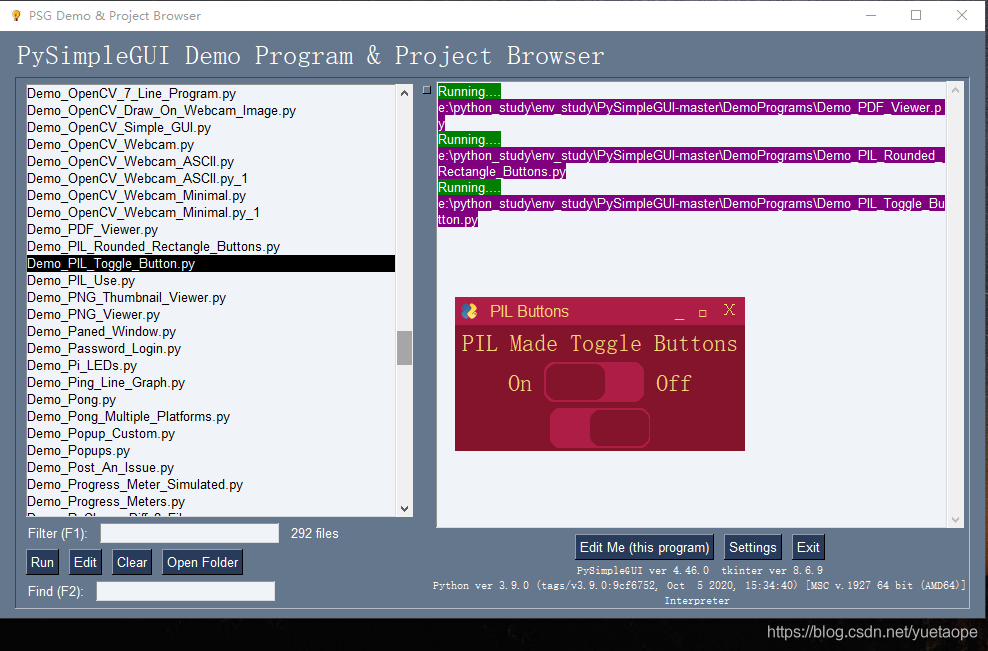Viewport: 988px width, 651px height.
Task: Click the output pane scroll-up arrow
Action: click(955, 90)
